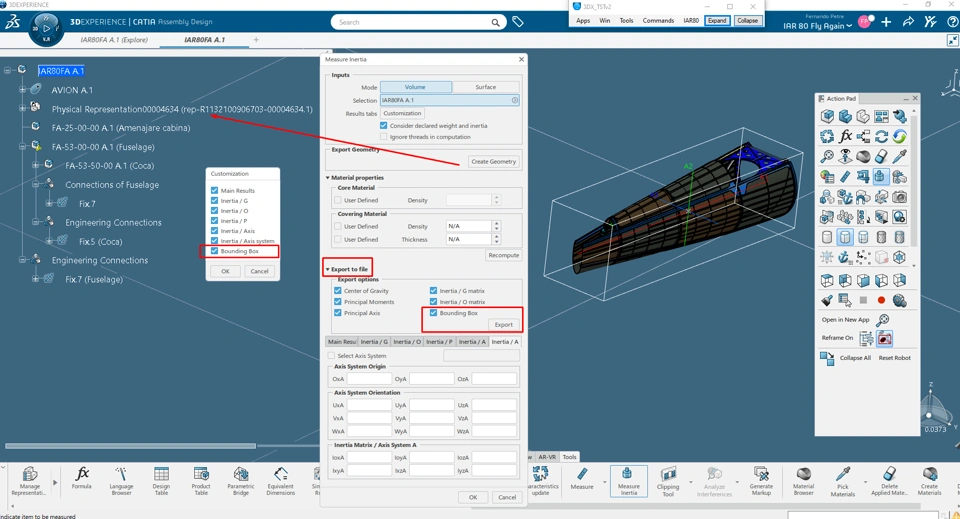The width and height of the screenshot is (960, 519).
Task: Click the Export button
Action: click(503, 325)
